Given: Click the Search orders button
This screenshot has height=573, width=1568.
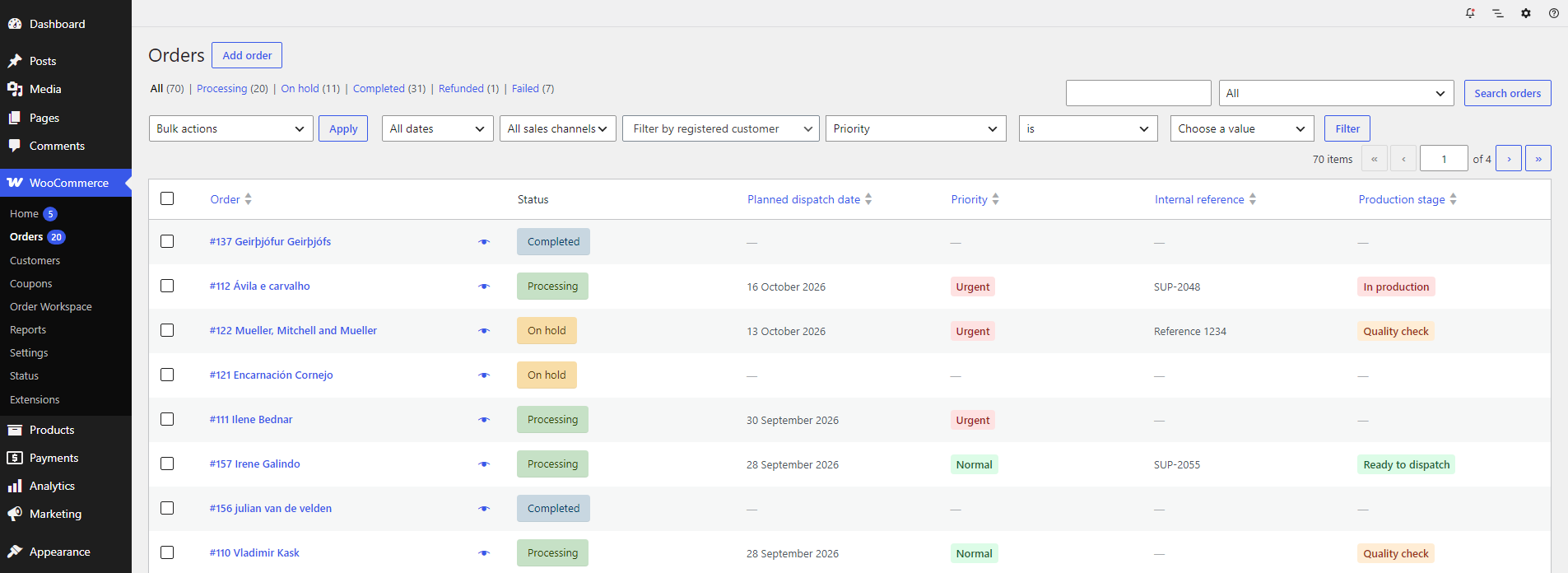Looking at the screenshot, I should click(x=1507, y=93).
